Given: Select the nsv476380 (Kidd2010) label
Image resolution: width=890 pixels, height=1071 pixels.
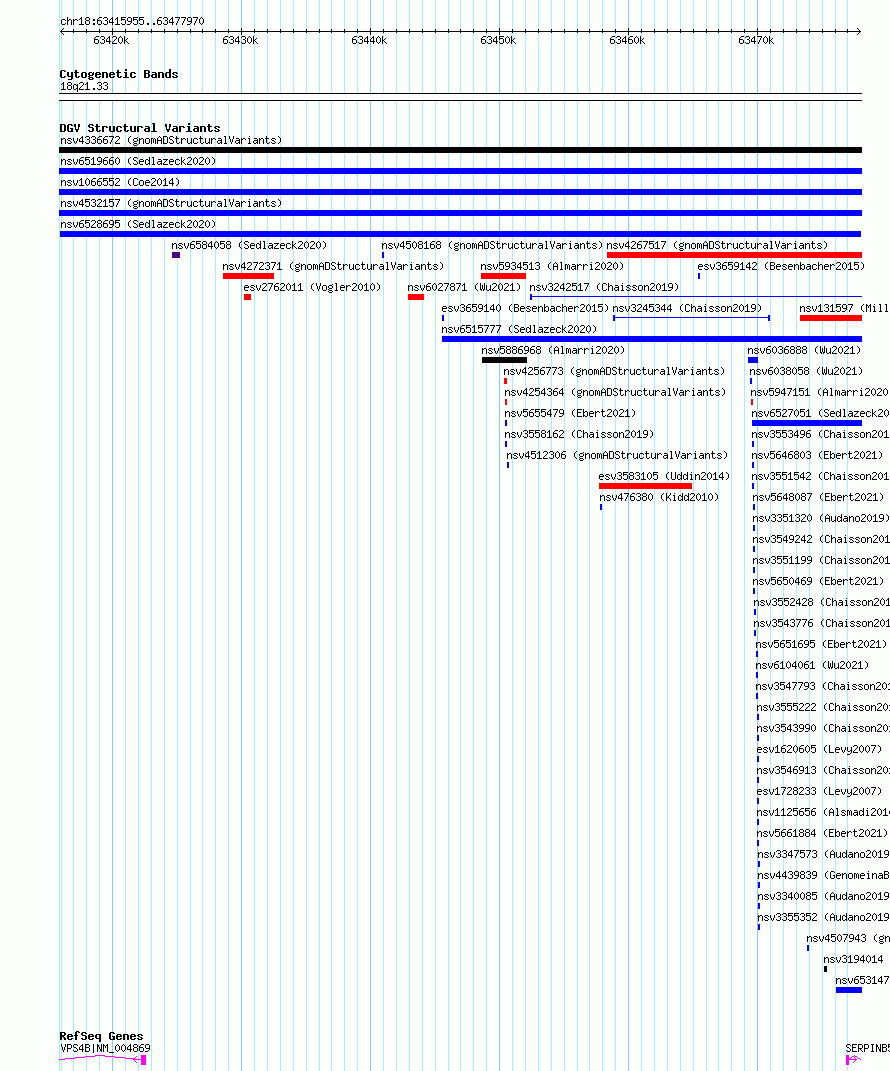Looking at the screenshot, I should click(x=658, y=497).
